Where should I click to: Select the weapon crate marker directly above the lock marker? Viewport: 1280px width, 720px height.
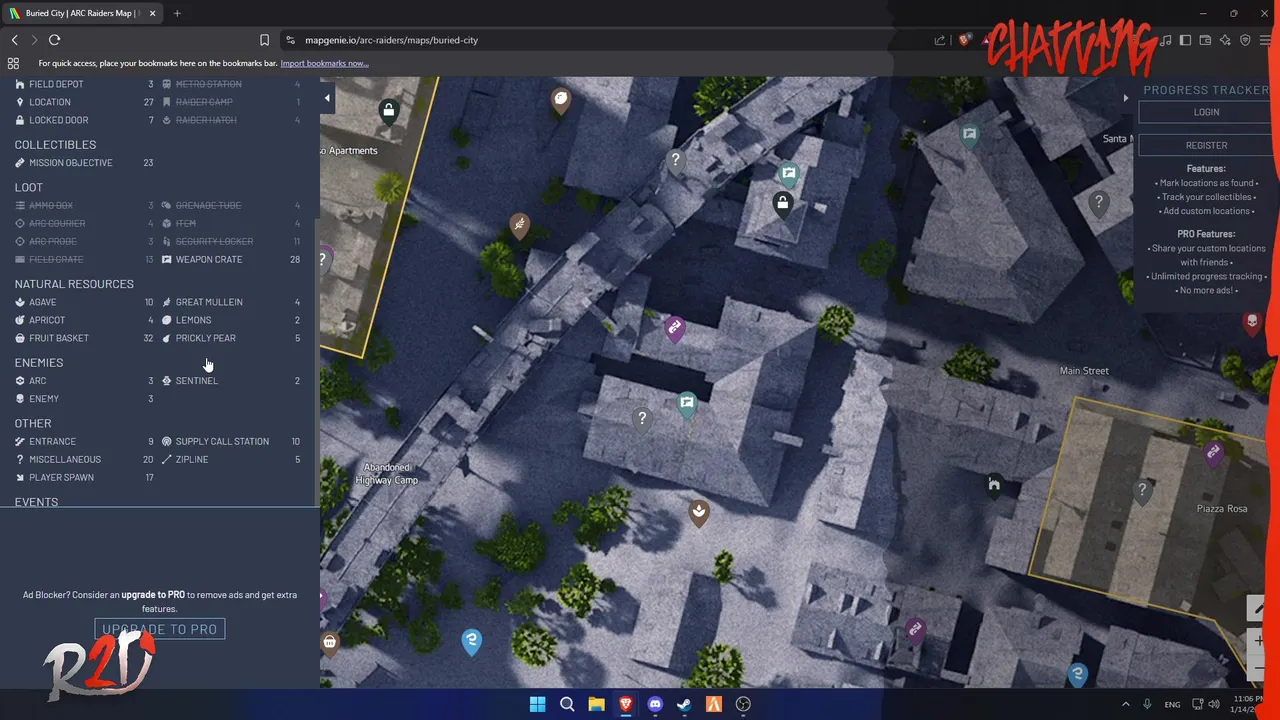coord(789,175)
